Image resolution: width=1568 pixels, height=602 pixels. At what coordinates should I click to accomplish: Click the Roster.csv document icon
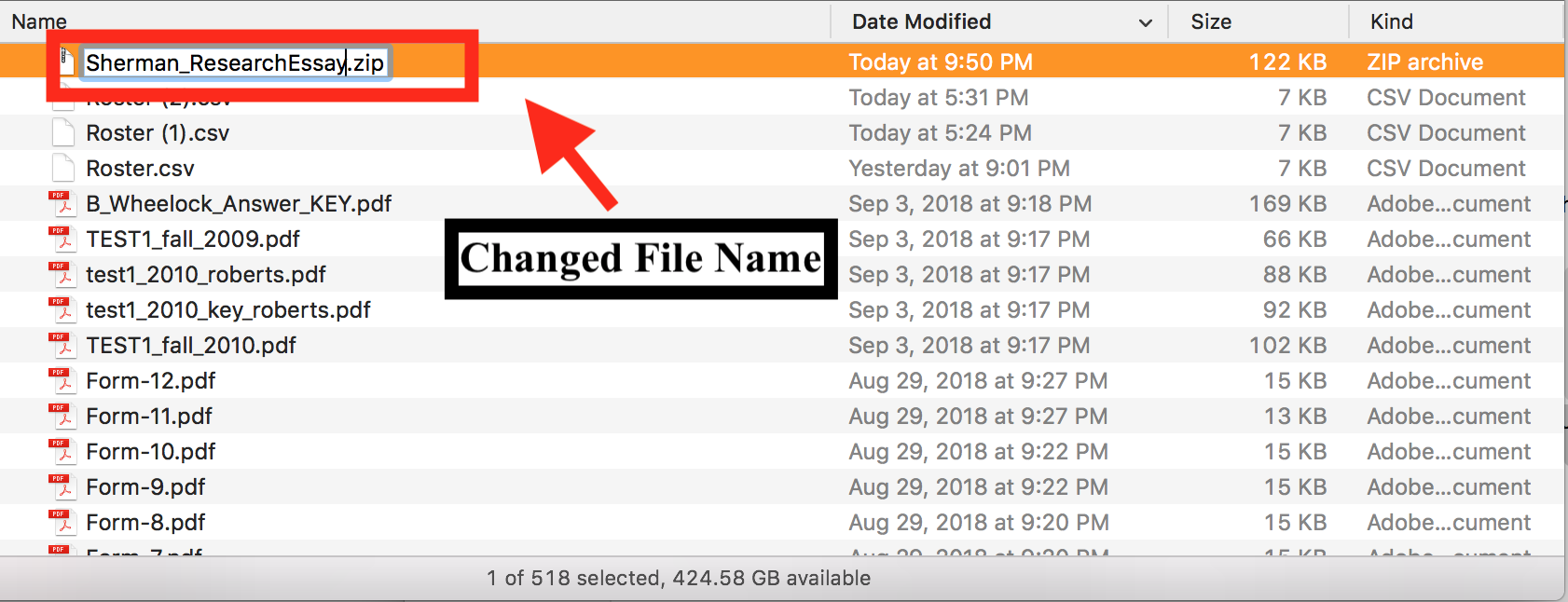pos(63,169)
